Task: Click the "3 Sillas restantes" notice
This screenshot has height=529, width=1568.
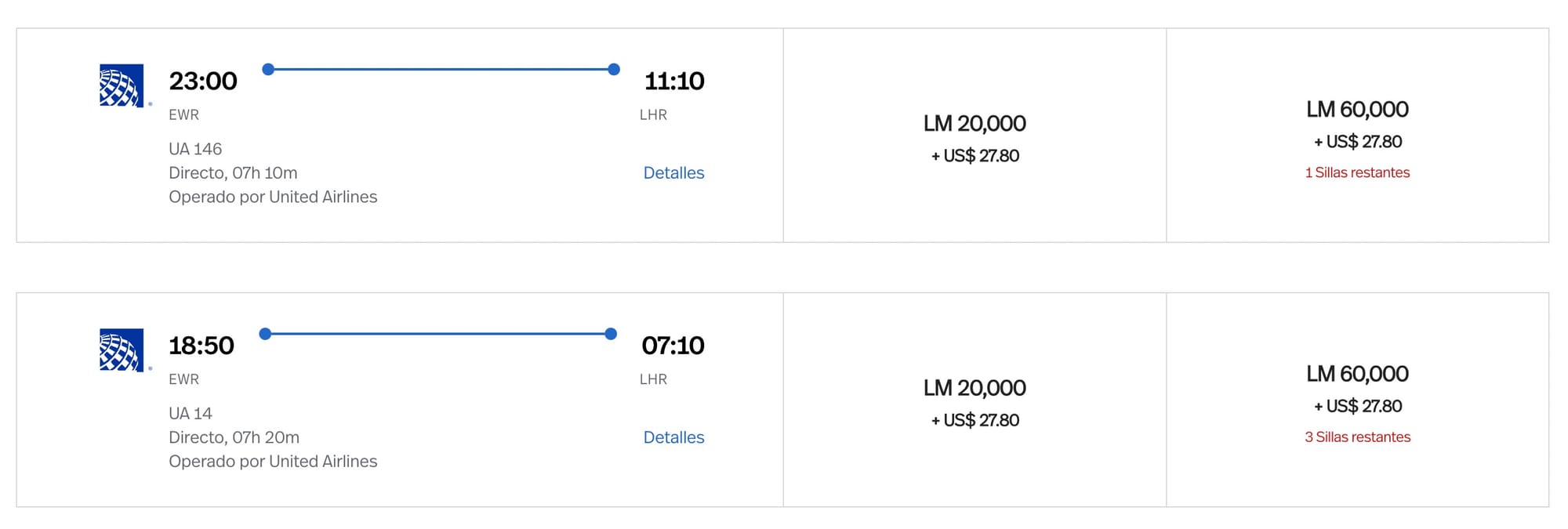Action: tap(1357, 437)
